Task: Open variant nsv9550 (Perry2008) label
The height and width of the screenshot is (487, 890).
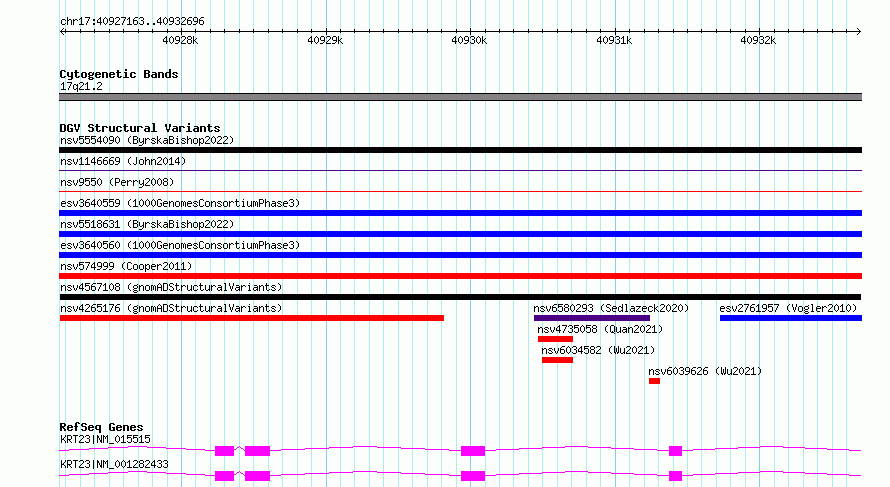Action: point(117,182)
